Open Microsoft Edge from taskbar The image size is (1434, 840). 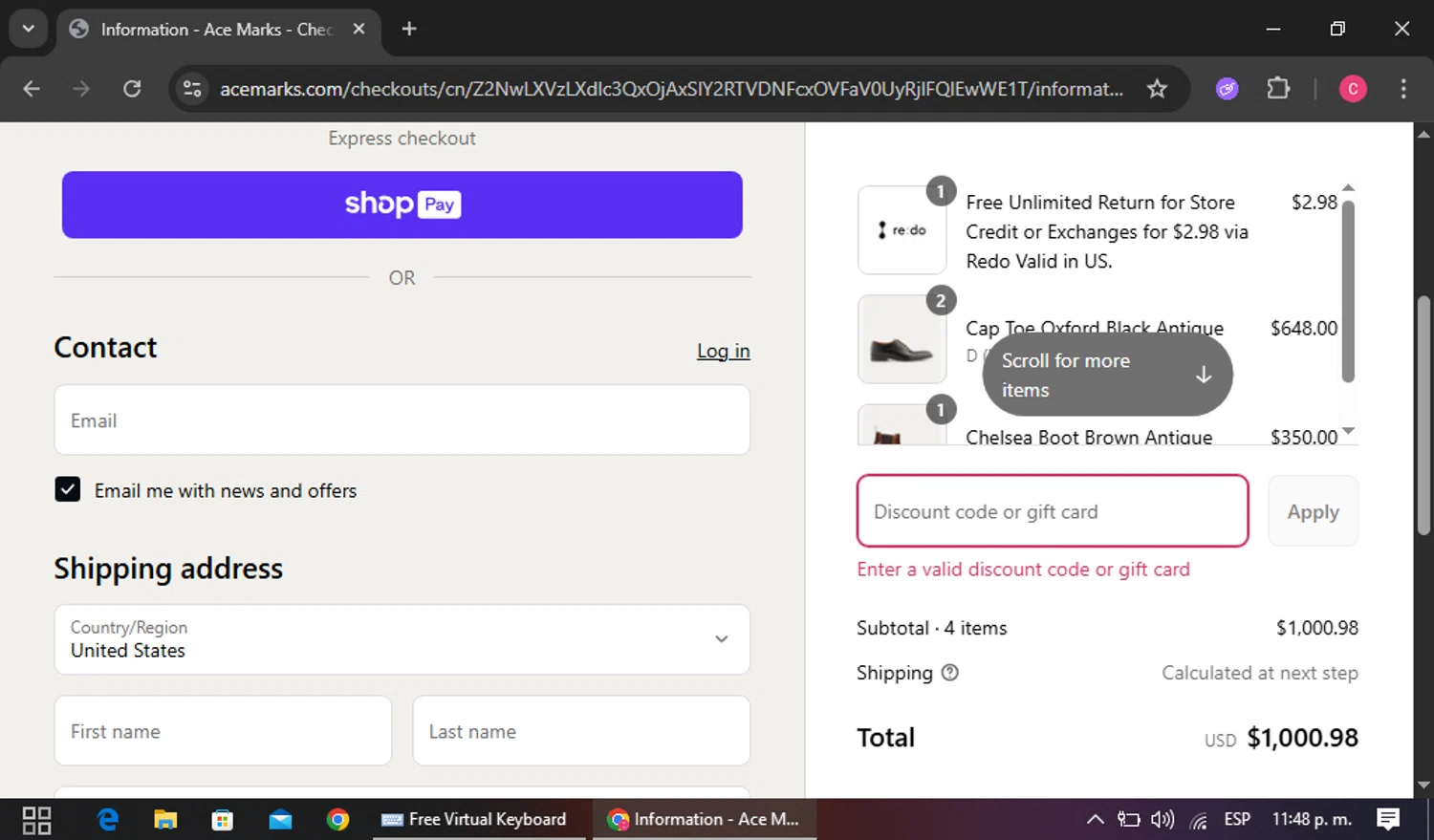click(x=107, y=820)
